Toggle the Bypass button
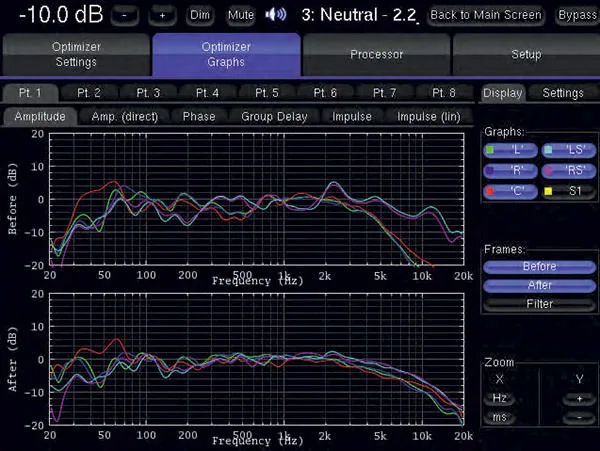The image size is (600, 451). (577, 15)
